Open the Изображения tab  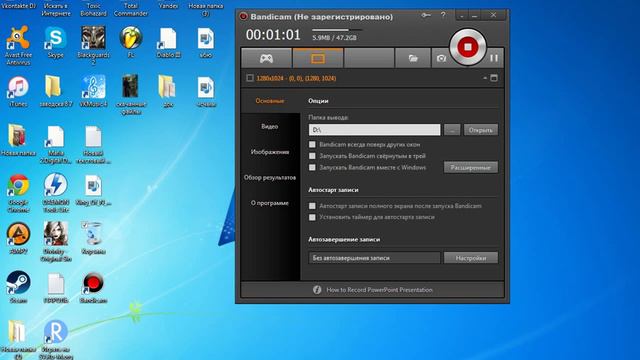tap(270, 152)
